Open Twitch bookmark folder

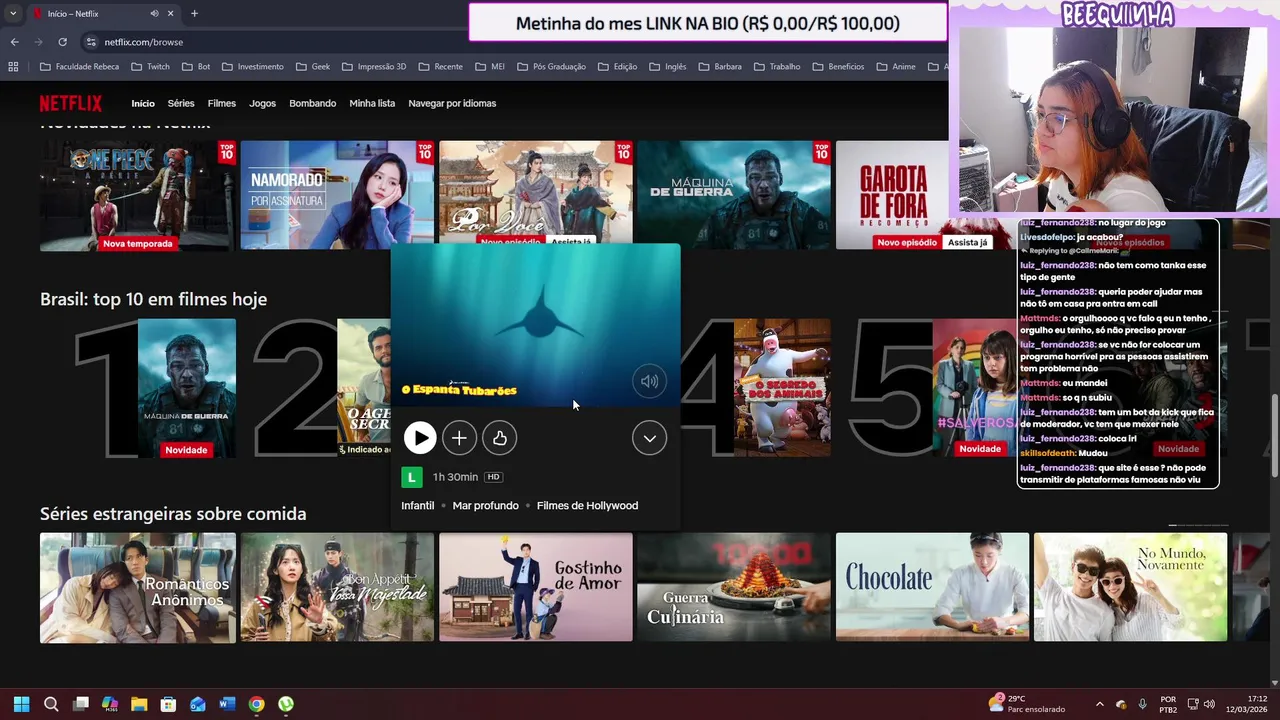[150, 67]
